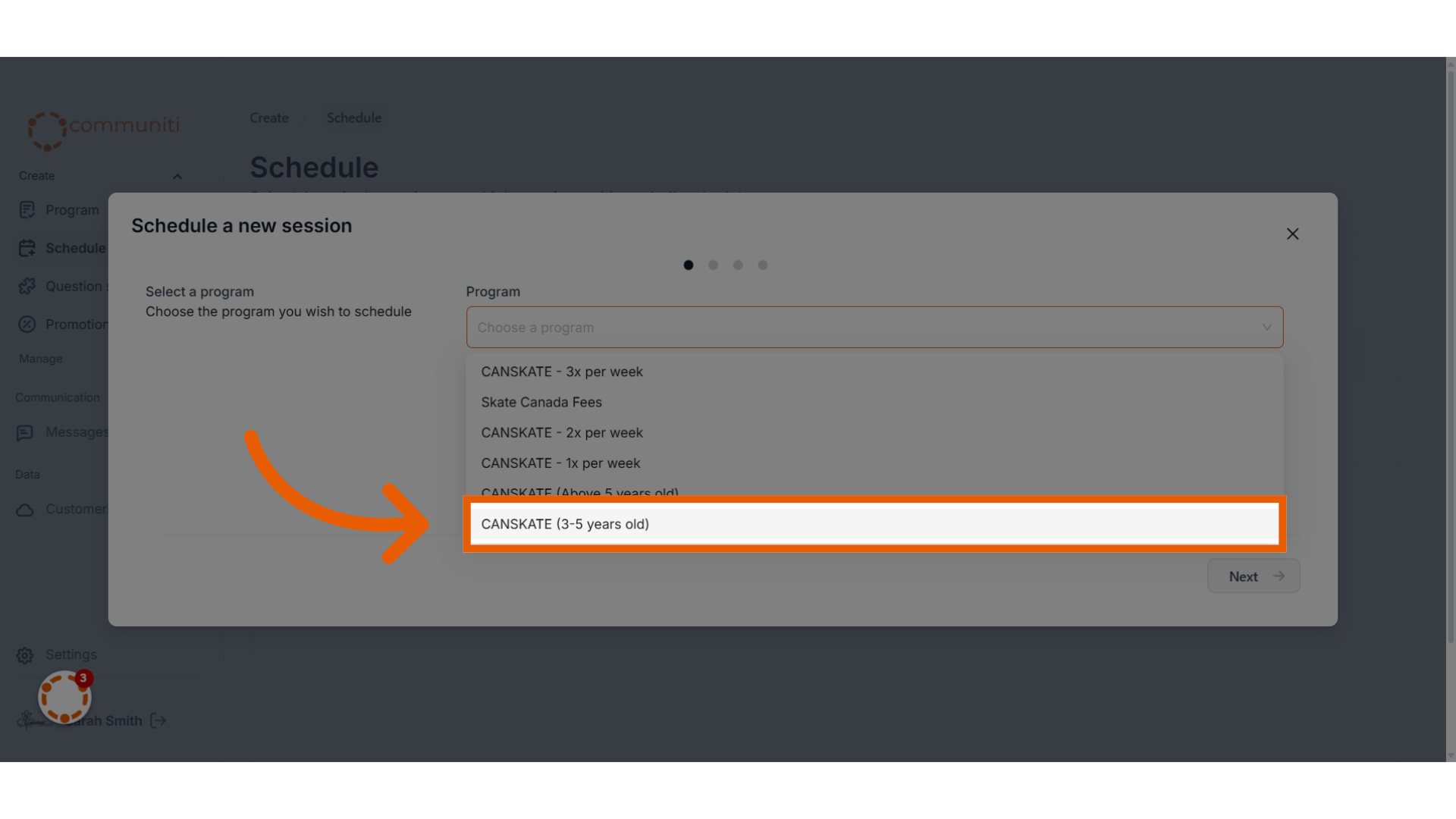1456x819 pixels.
Task: Select CANSKATE - 2x per week
Action: point(874,432)
